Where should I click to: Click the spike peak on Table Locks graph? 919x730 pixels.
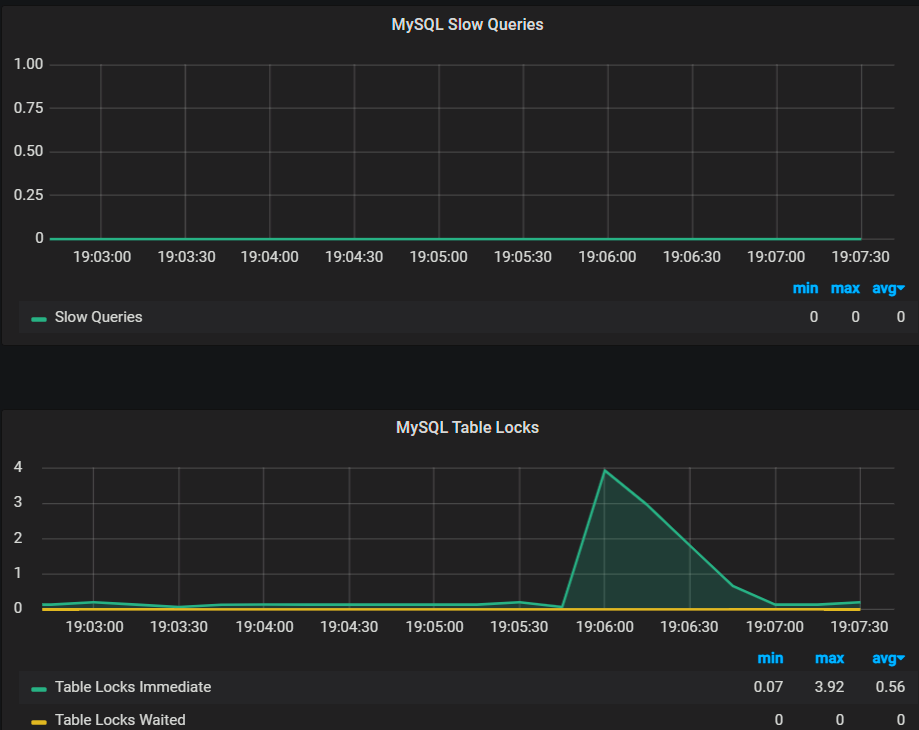(x=604, y=470)
